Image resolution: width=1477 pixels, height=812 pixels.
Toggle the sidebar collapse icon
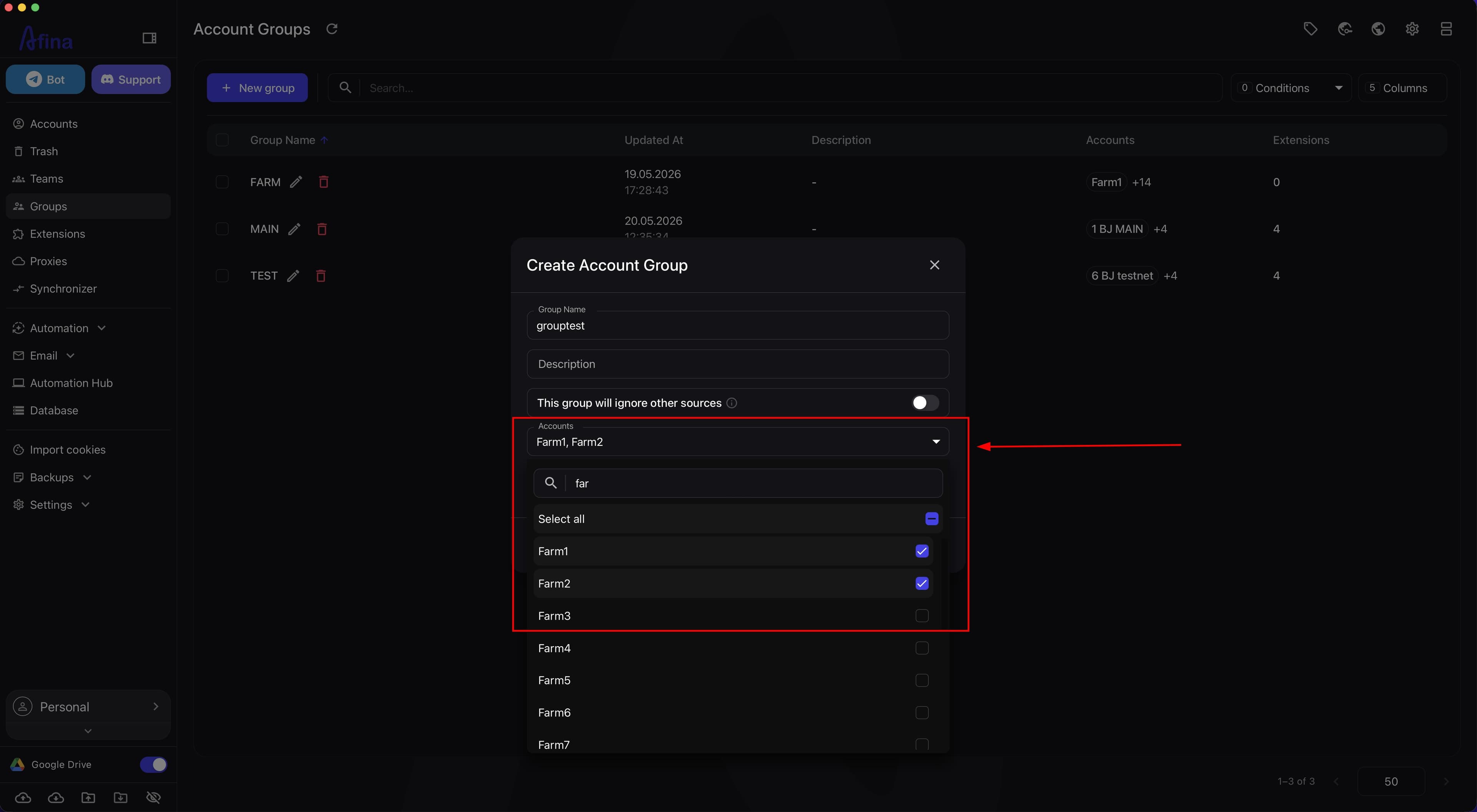[149, 38]
